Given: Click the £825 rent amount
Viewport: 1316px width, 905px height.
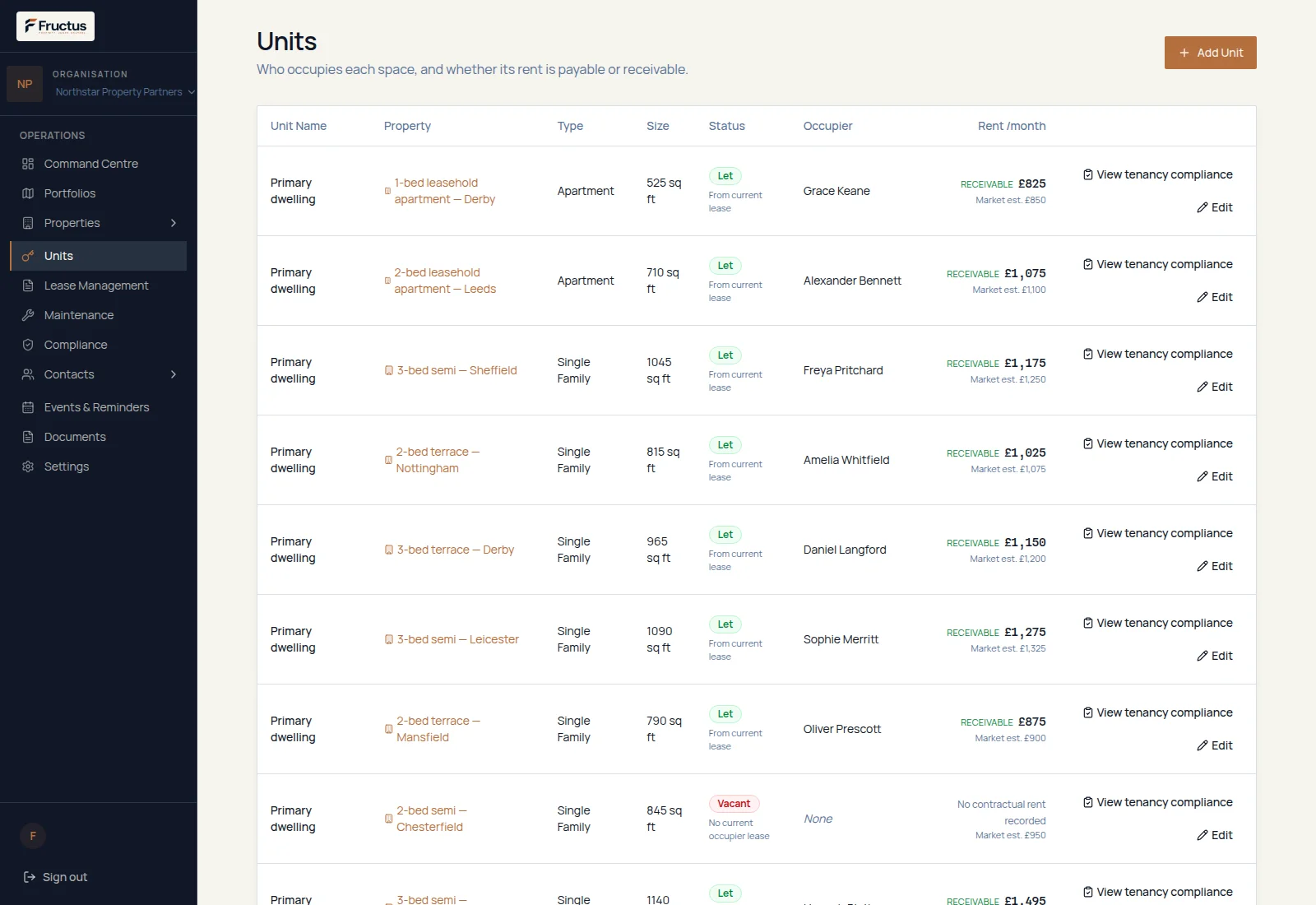Looking at the screenshot, I should click(x=1032, y=183).
